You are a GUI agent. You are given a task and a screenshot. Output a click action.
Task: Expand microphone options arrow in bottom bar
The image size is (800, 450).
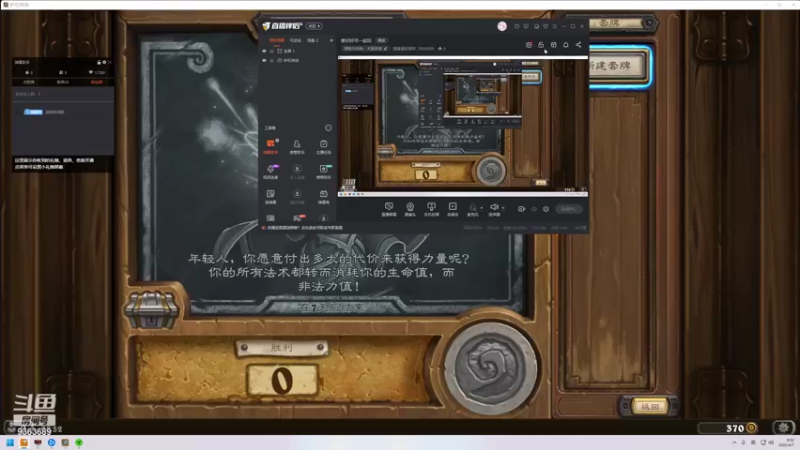[x=481, y=208]
